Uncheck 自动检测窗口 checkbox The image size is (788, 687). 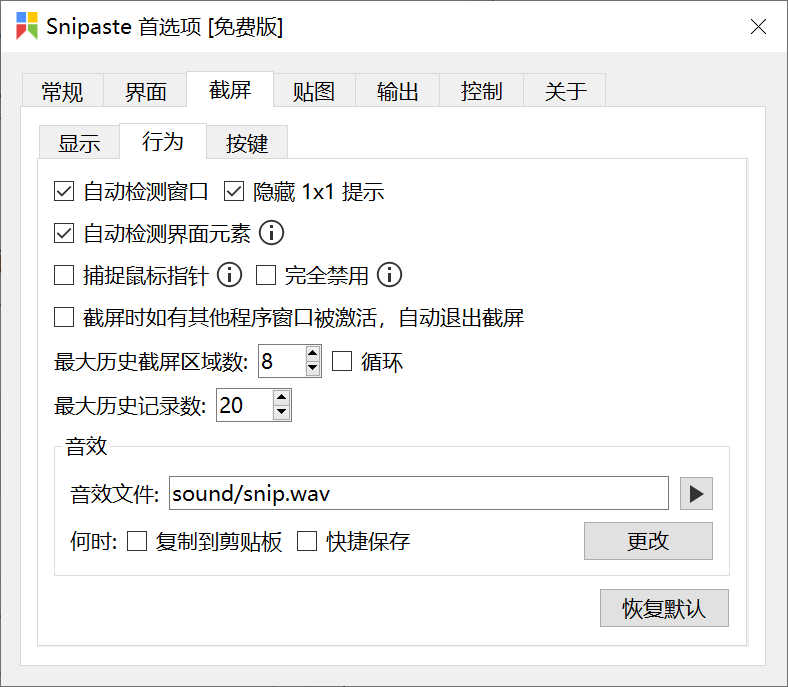tap(64, 191)
